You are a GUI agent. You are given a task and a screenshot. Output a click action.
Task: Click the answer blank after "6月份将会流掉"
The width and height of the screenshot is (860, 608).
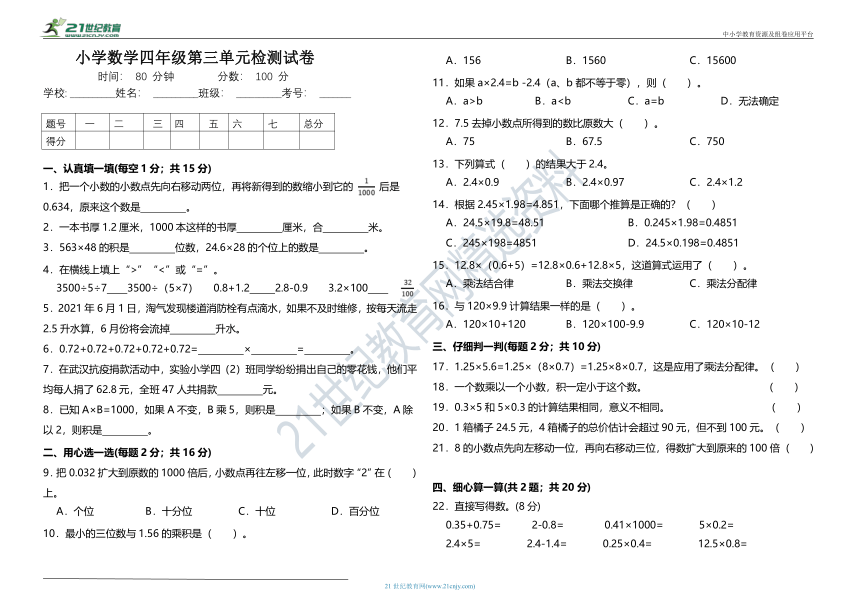pyautogui.click(x=193, y=329)
